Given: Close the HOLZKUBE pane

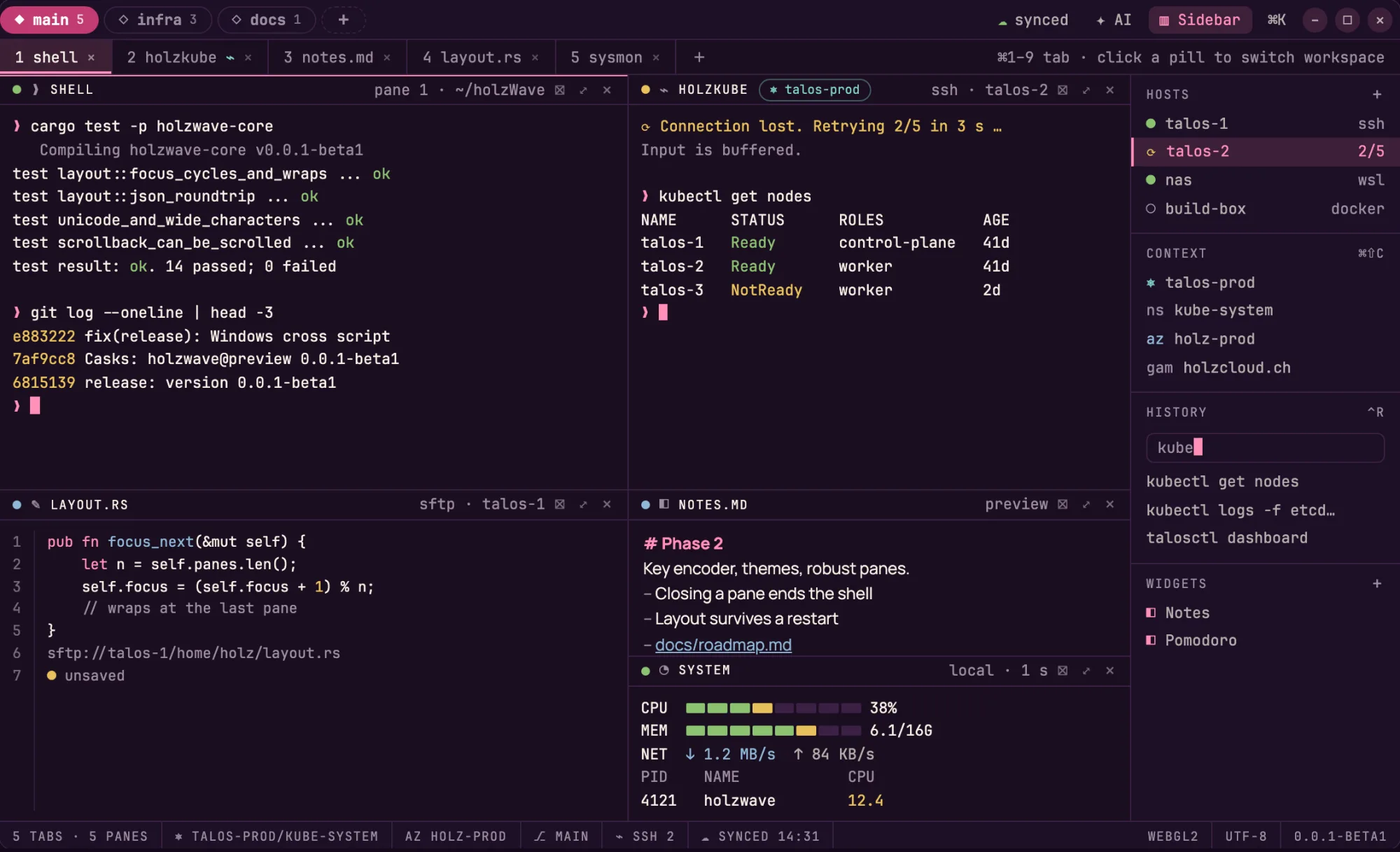Looking at the screenshot, I should pyautogui.click(x=1109, y=90).
